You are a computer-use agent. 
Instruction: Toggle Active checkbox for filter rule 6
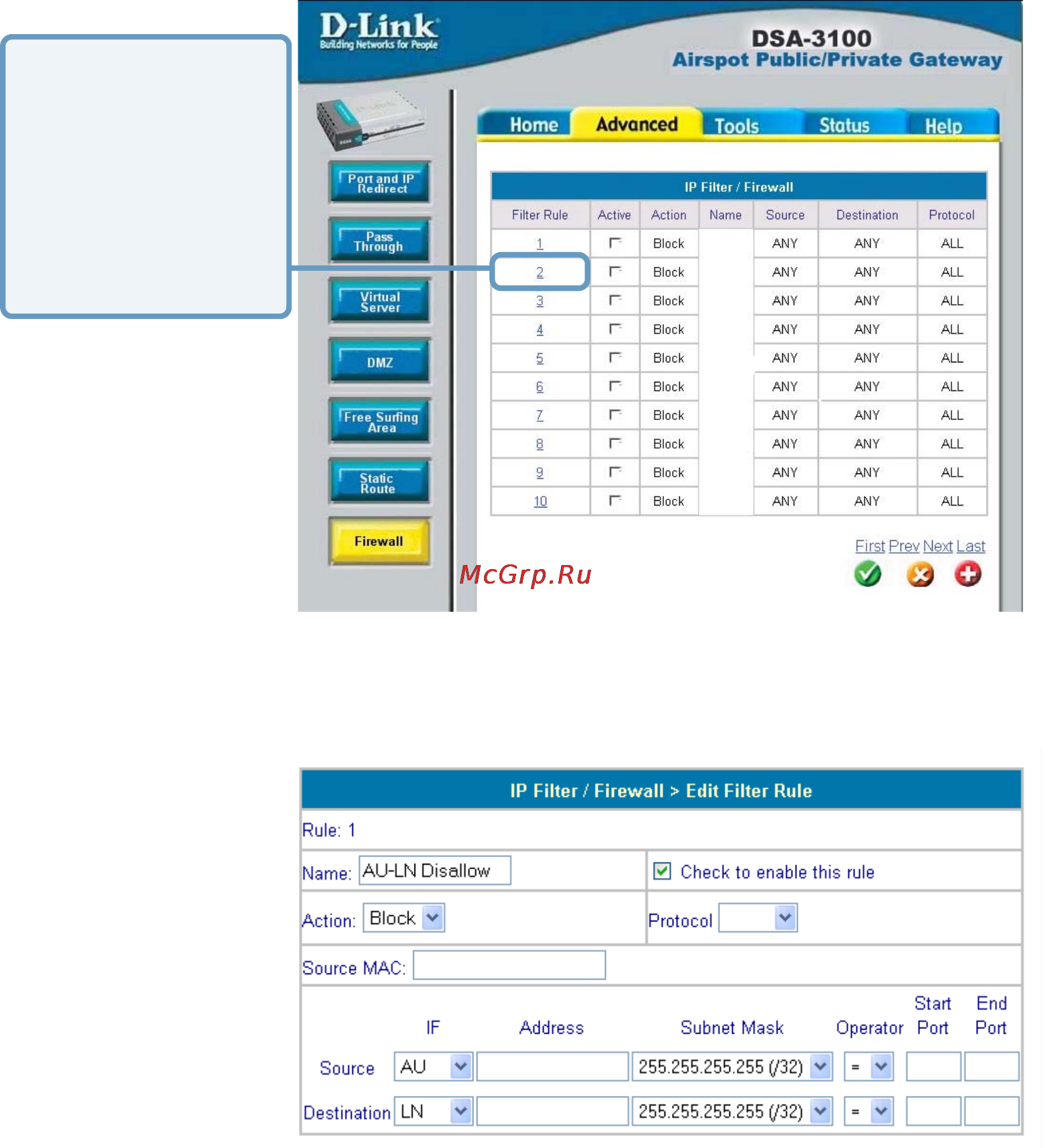click(x=615, y=386)
